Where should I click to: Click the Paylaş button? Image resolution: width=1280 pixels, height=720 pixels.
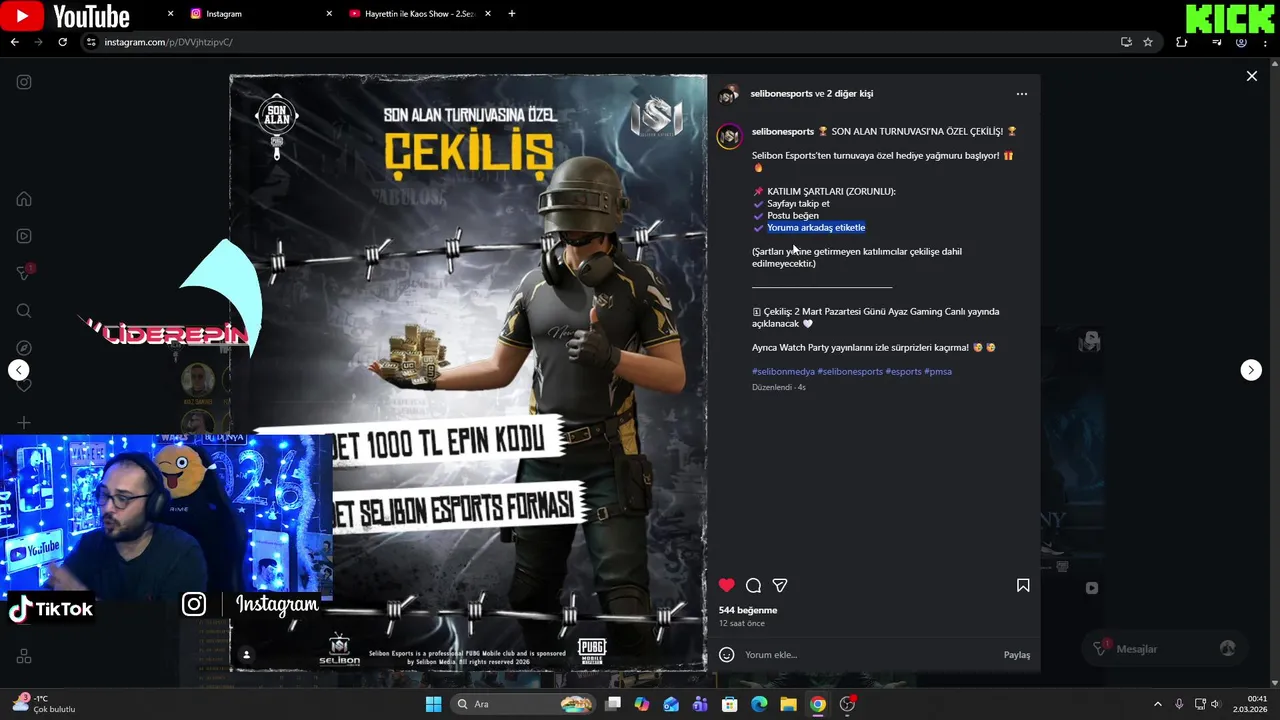coord(1017,655)
